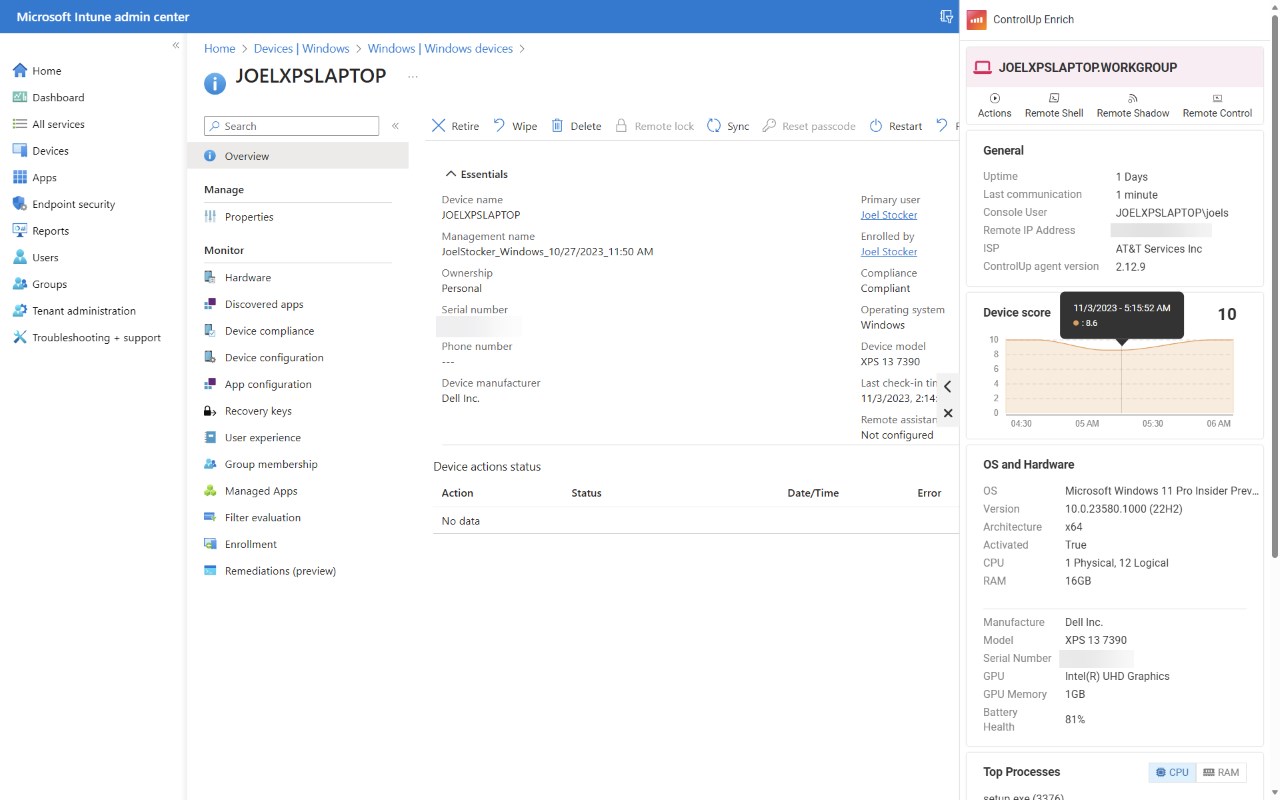Sort by Status column header
The width and height of the screenshot is (1280, 800).
587,493
